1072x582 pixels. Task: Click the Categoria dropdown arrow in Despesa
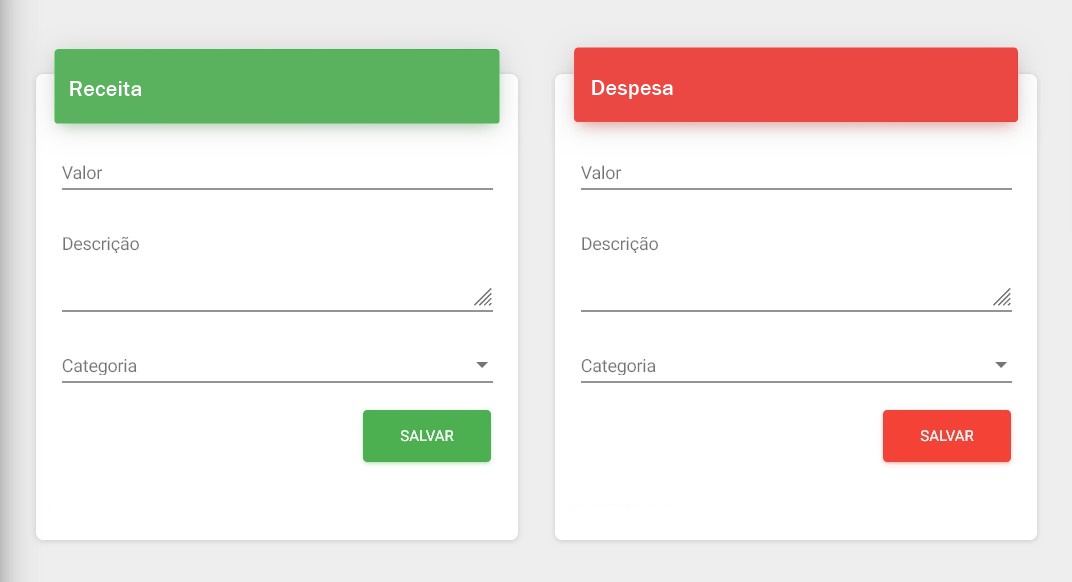coord(1001,365)
